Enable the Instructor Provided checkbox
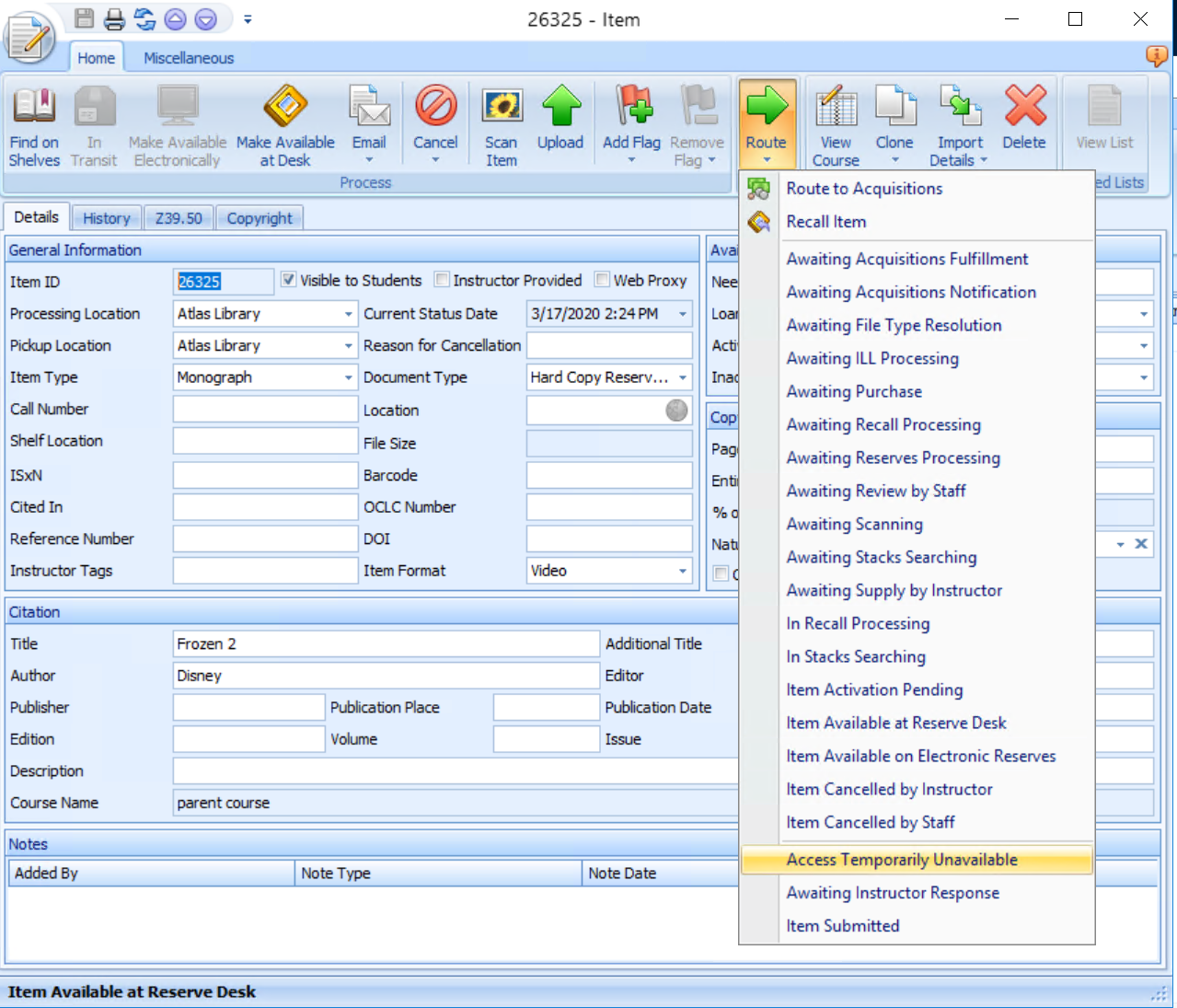This screenshot has width=1177, height=1008. point(442,280)
